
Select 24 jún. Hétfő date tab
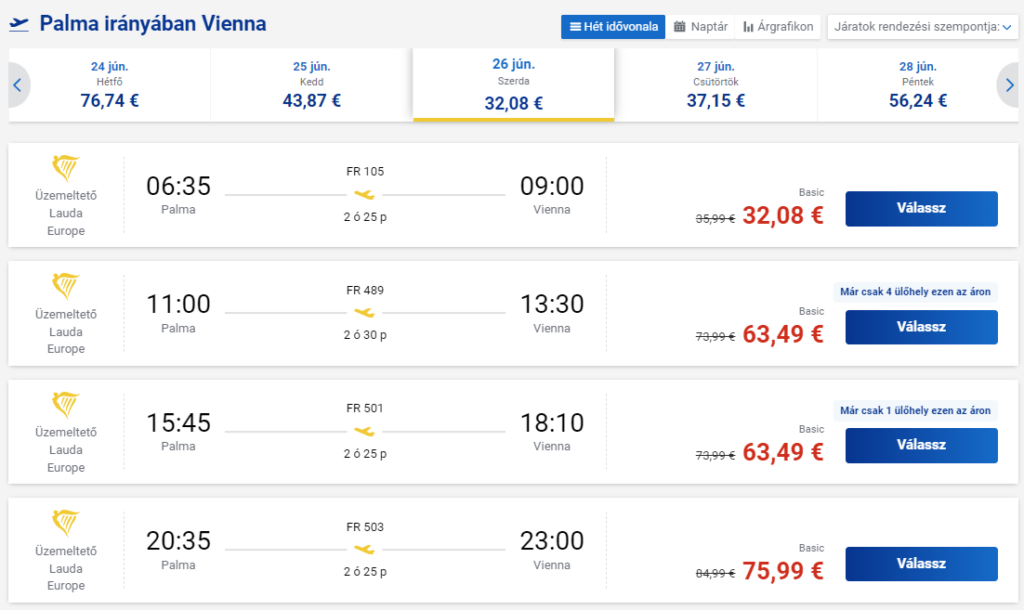click(x=110, y=85)
